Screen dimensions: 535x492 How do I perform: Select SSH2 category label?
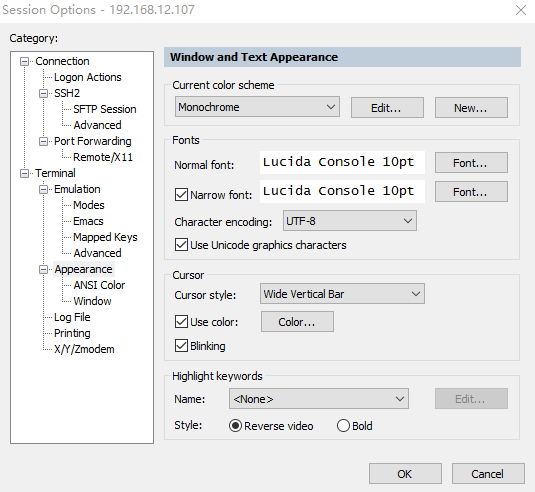[67, 93]
